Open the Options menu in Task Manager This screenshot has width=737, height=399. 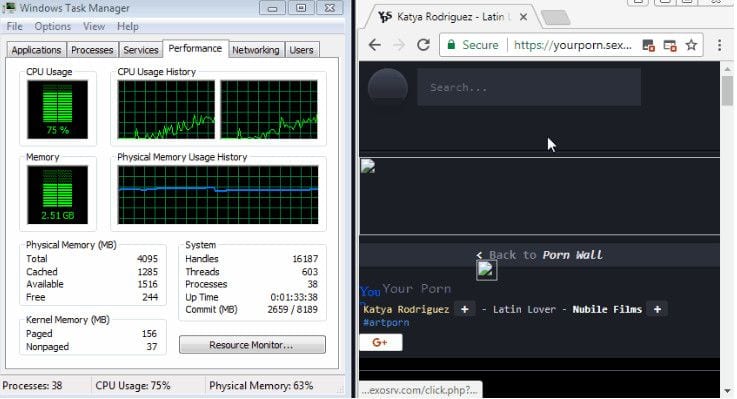click(53, 26)
